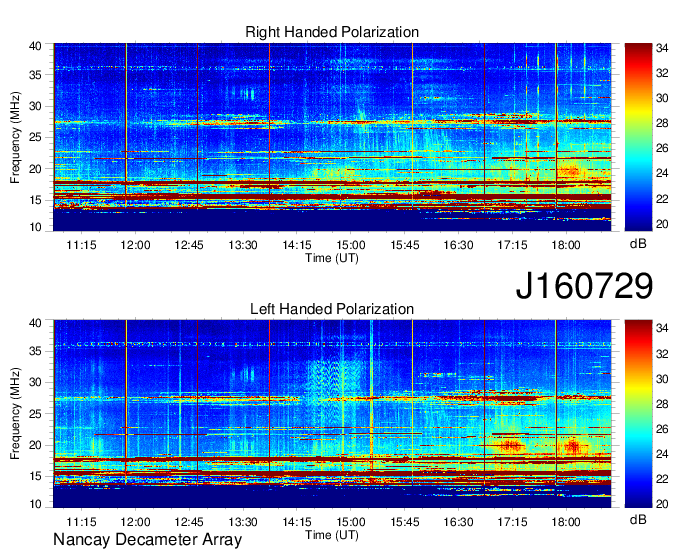Click the "16:30" time tick under top plot
This screenshot has height=552, width=680.
[x=458, y=245]
